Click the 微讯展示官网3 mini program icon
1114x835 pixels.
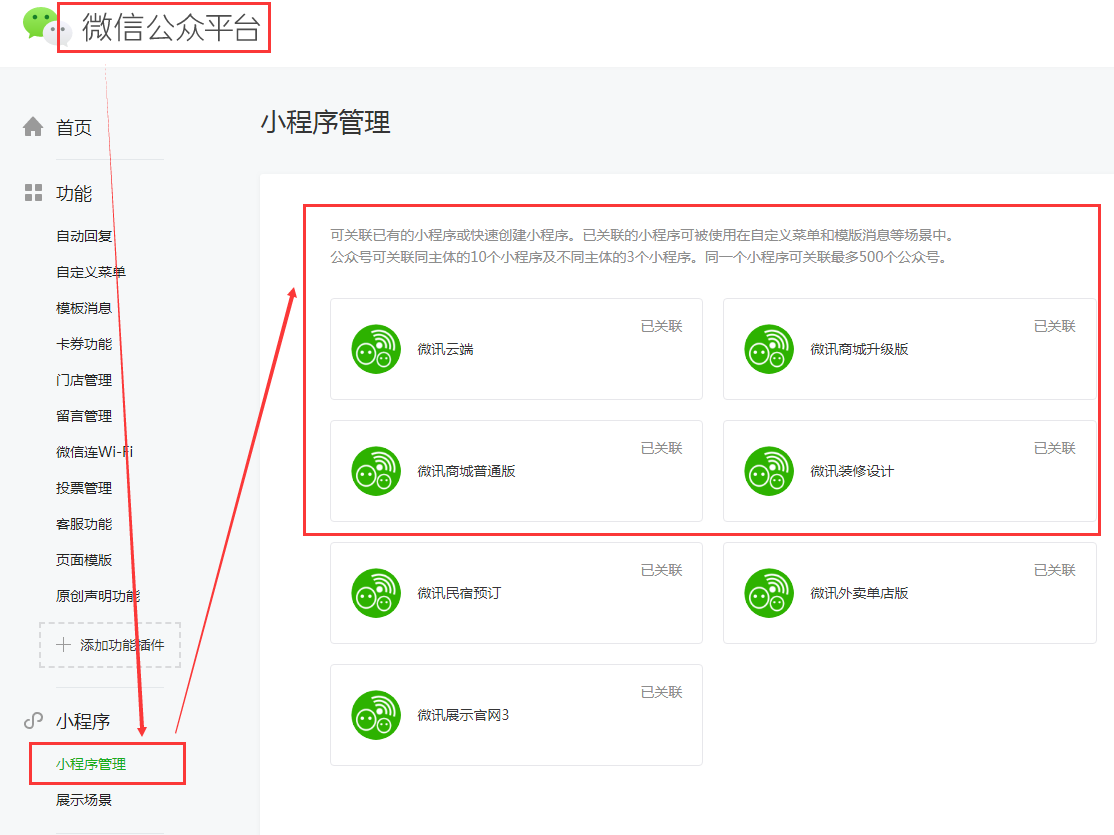[376, 715]
